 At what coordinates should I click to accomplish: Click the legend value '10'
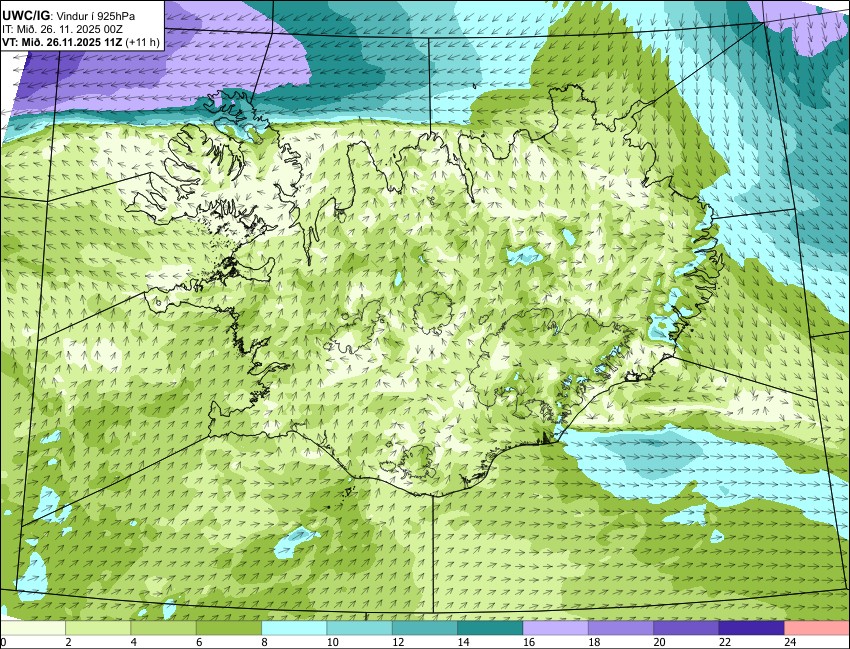(x=332, y=642)
